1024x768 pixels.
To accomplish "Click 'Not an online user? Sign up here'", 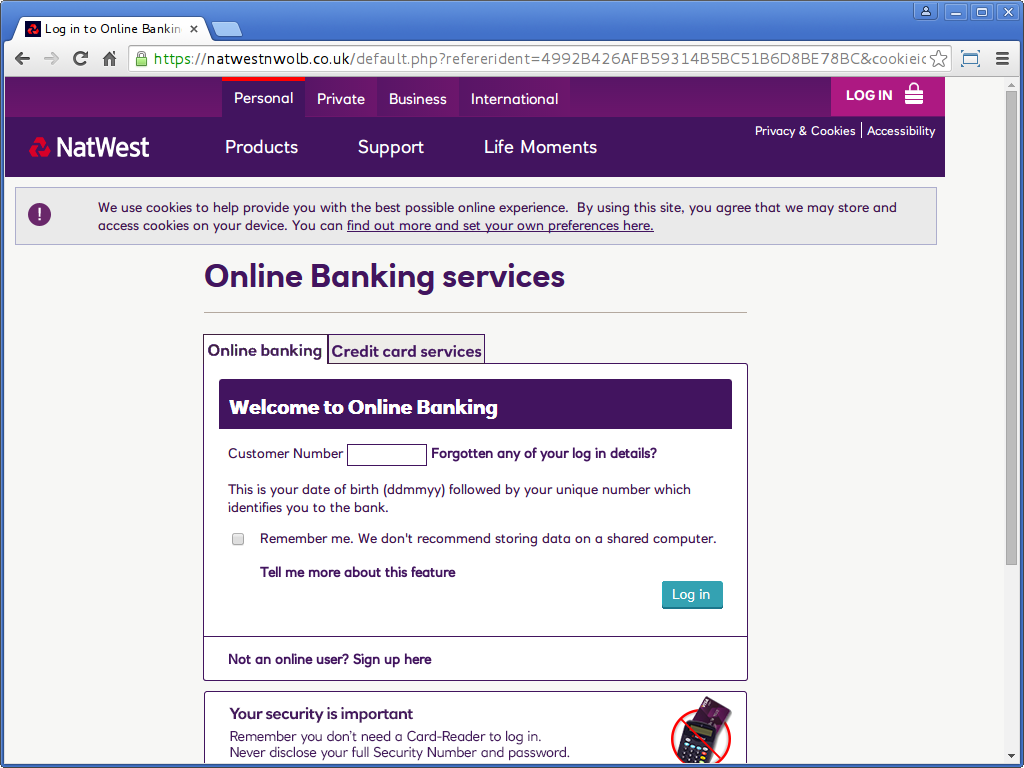I will click(330, 659).
